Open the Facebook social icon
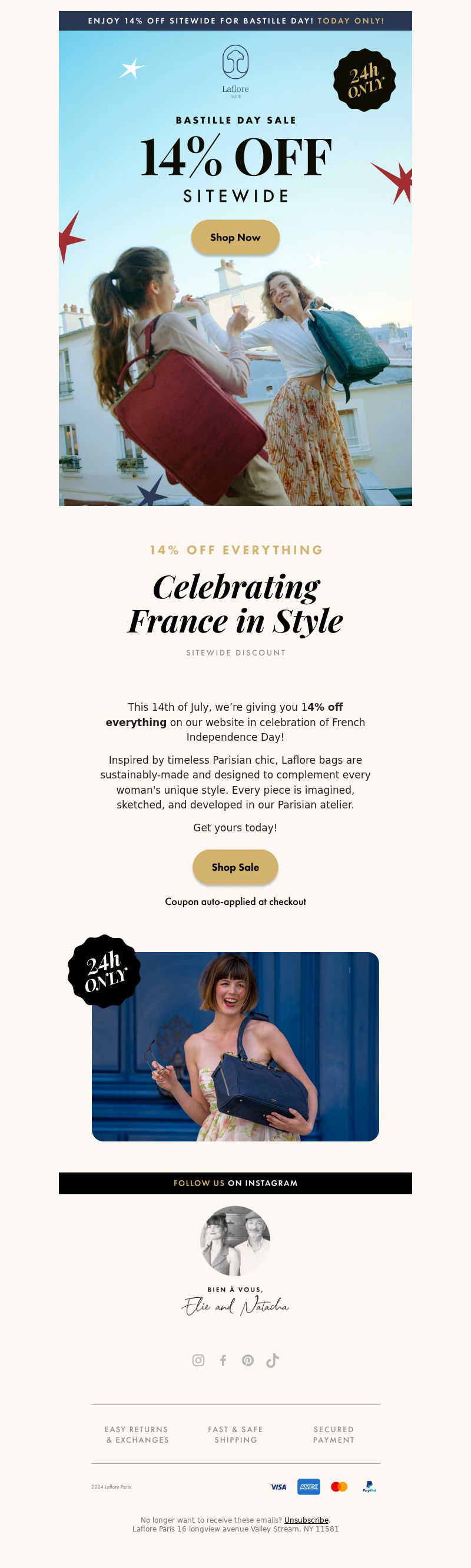471x1568 pixels. pos(223,1360)
